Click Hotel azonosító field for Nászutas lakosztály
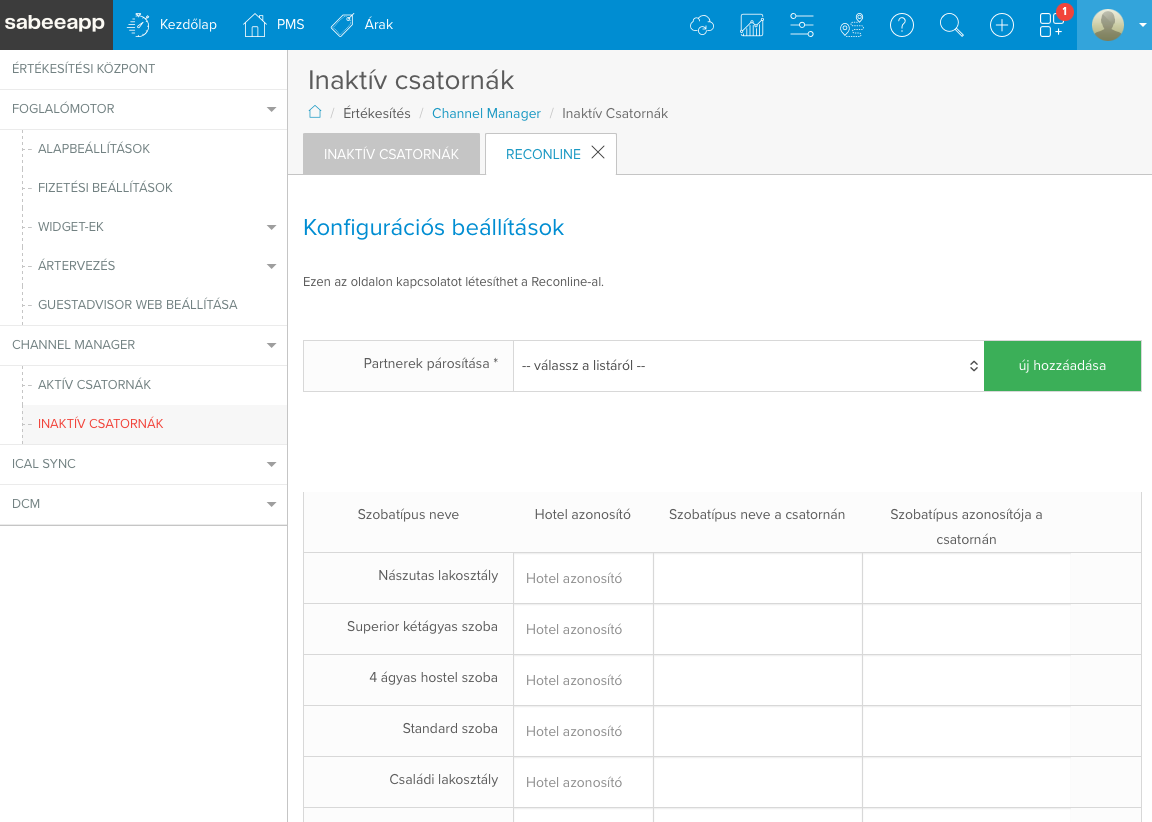The width and height of the screenshot is (1152, 822). click(x=583, y=578)
